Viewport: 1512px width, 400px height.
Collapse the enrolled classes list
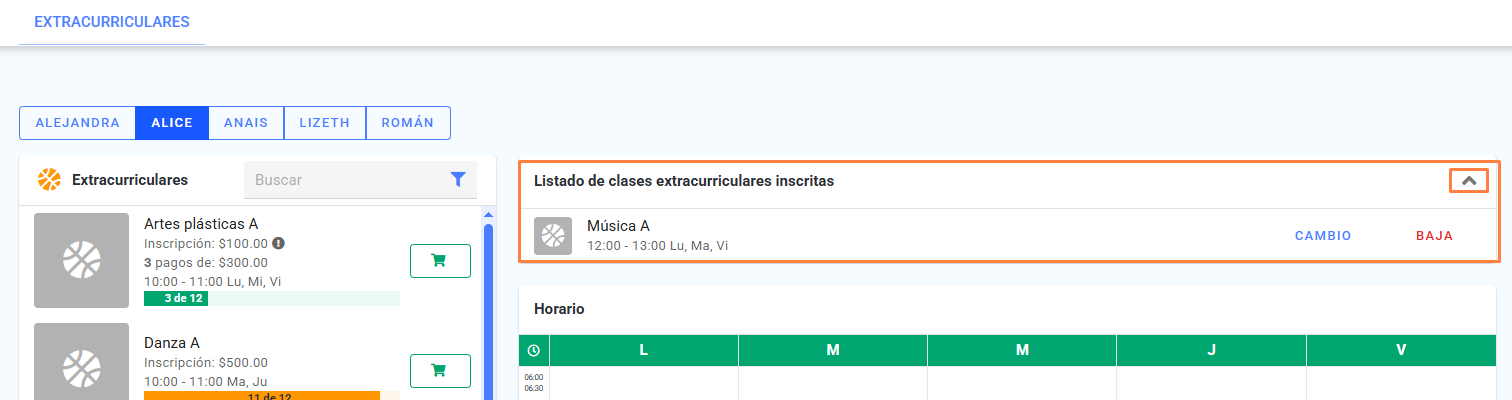pos(1469,181)
